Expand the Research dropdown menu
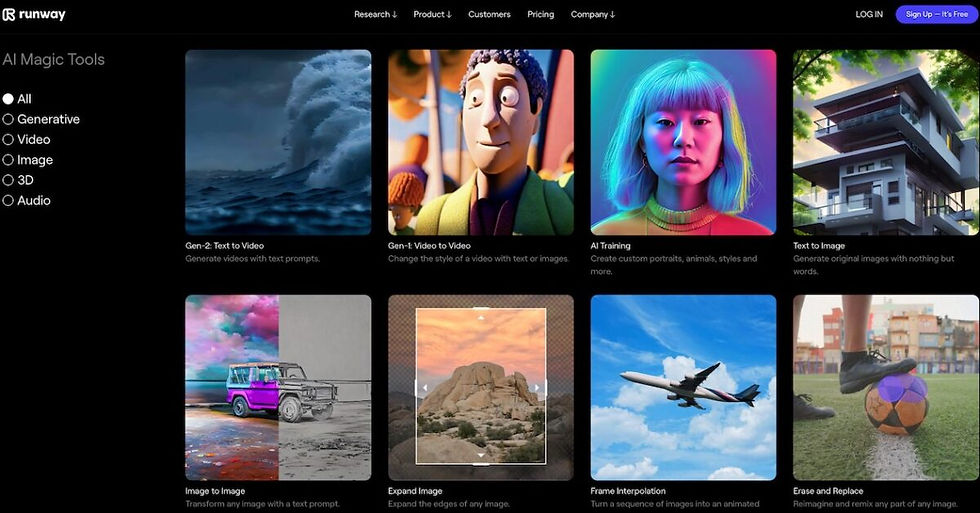 pyautogui.click(x=376, y=14)
